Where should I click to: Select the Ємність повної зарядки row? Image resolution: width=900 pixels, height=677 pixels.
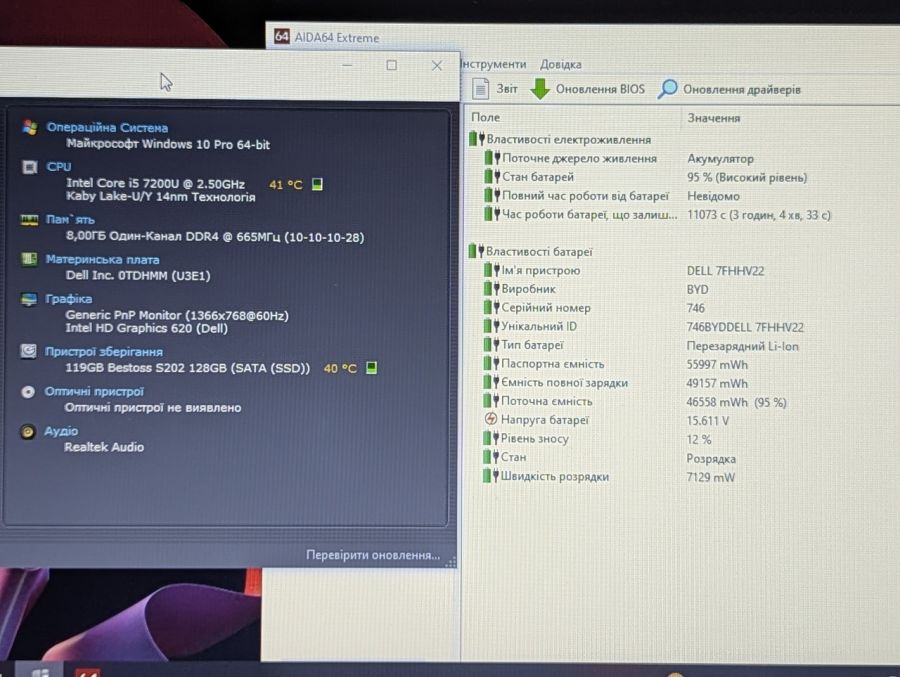[615, 383]
